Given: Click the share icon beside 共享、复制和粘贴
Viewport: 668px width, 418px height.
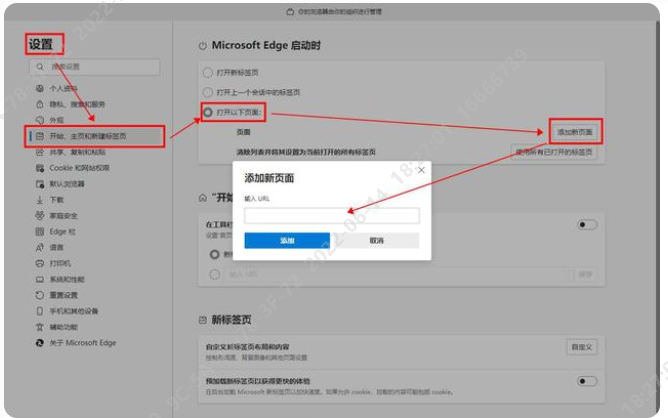Looking at the screenshot, I should click(x=40, y=152).
